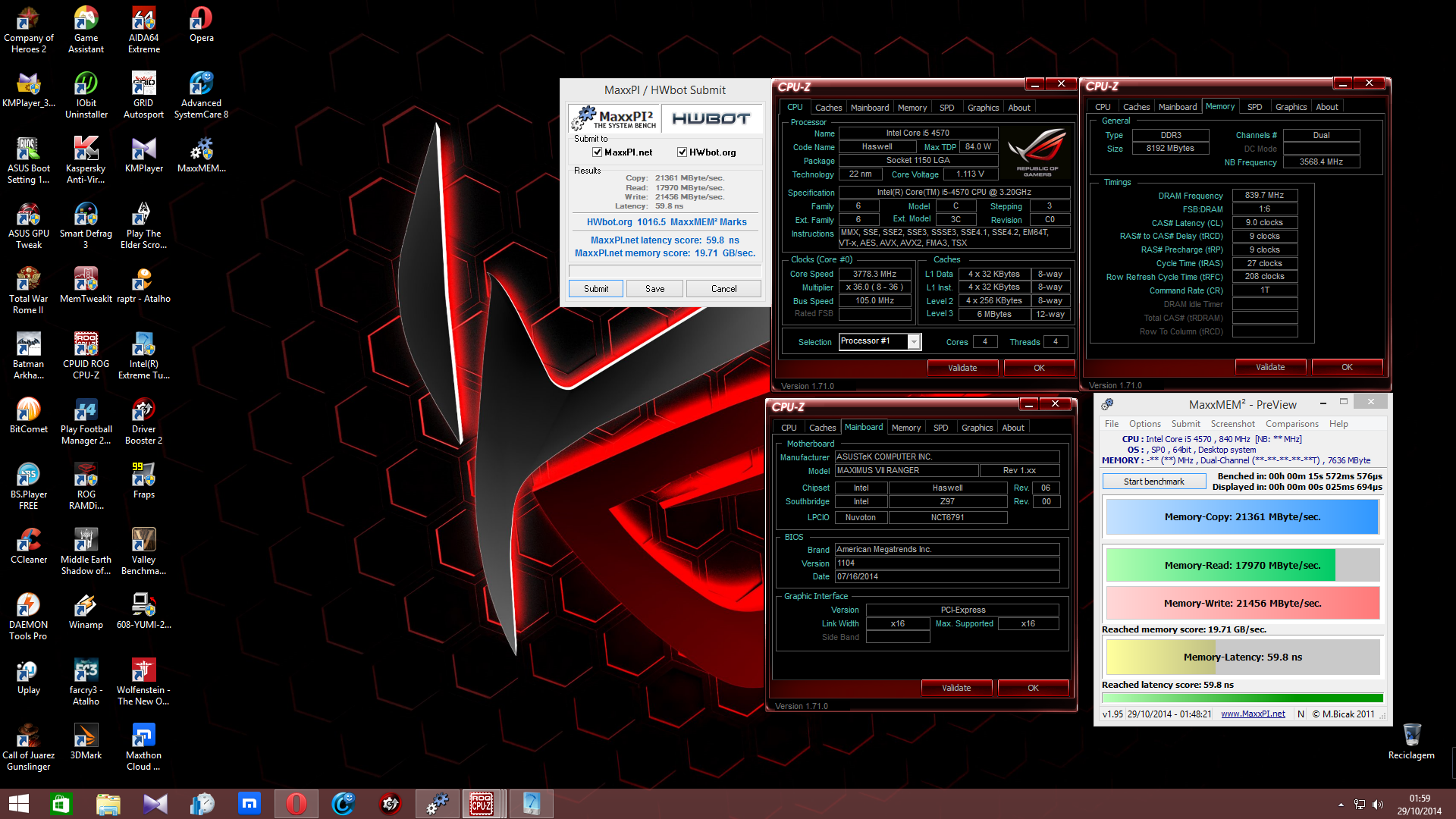
Task: Open Options menu in MaxxMEM
Action: (1144, 424)
